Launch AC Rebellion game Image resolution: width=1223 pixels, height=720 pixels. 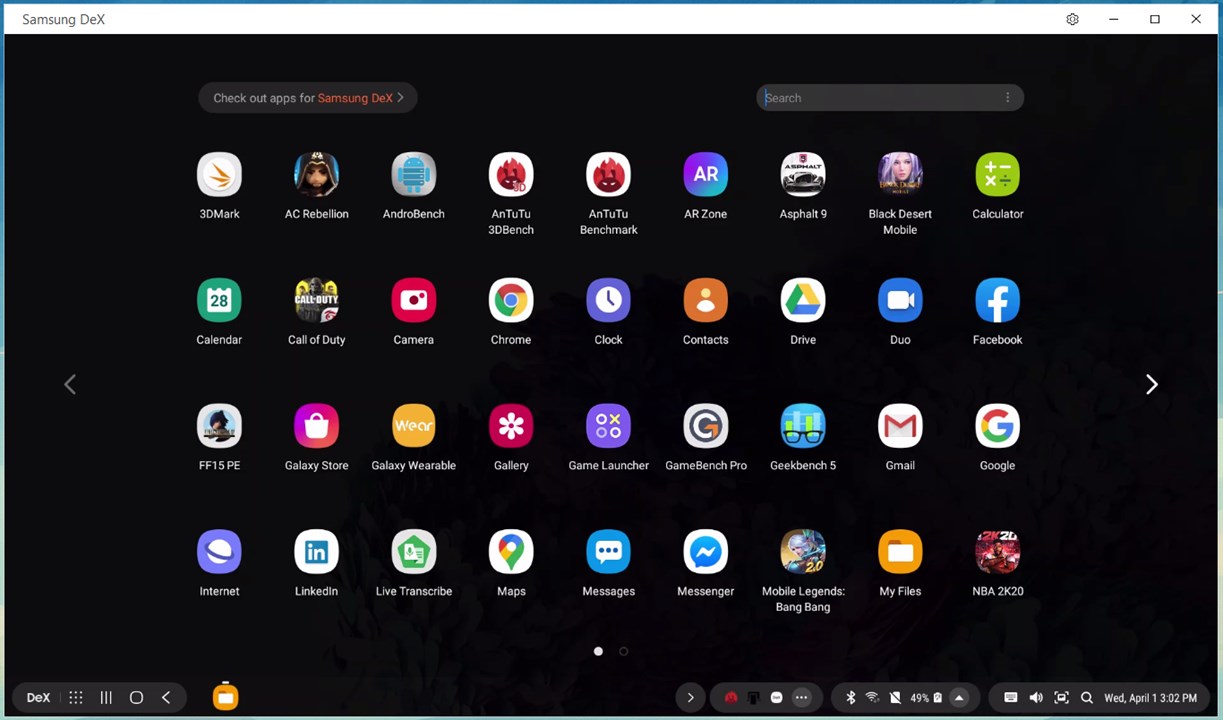pyautogui.click(x=316, y=175)
